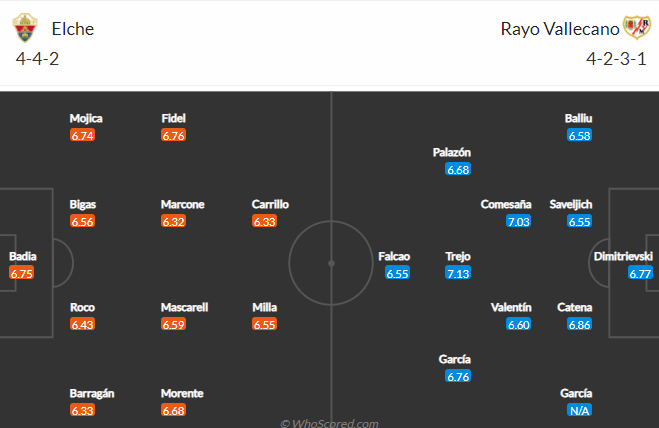Click Dimitrievski's 6.77 rating badge

(640, 273)
